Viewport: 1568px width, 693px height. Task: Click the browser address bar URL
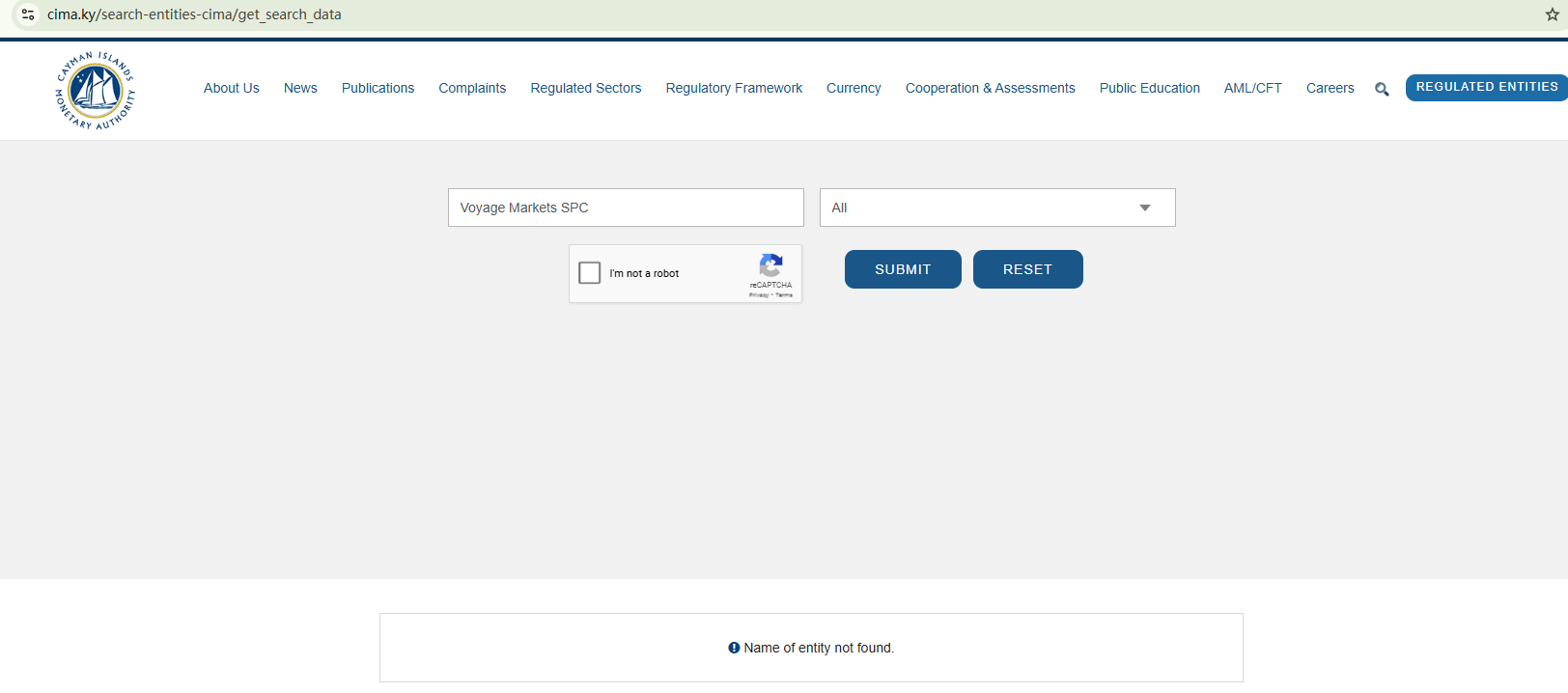[x=194, y=14]
